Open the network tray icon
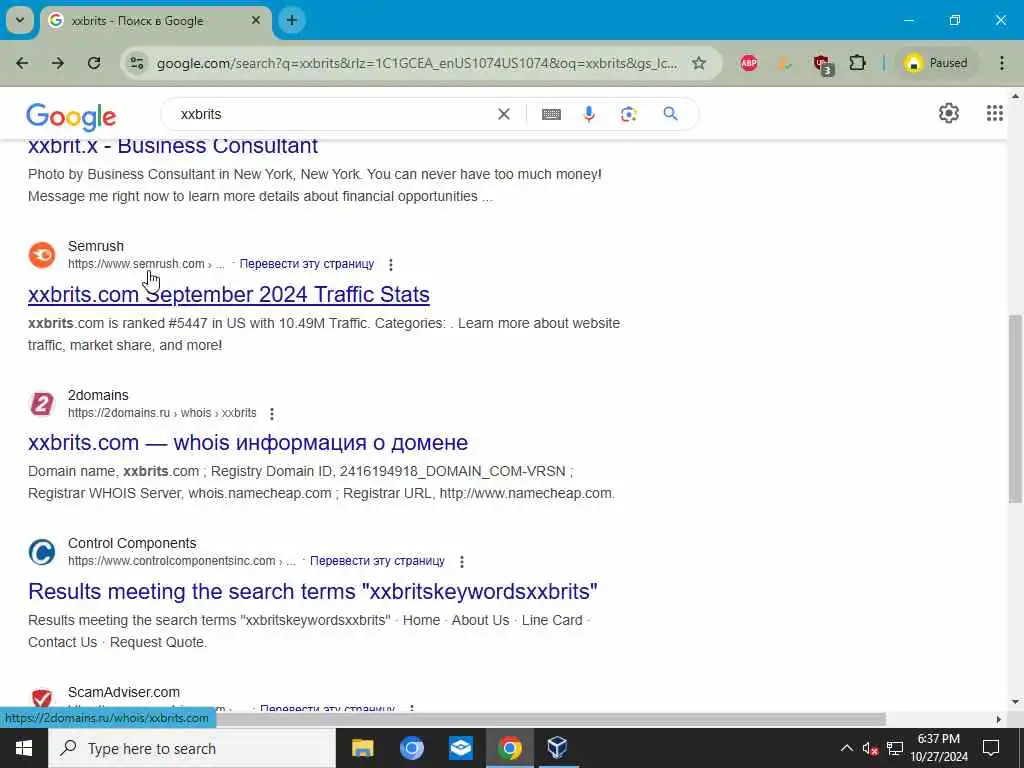This screenshot has height=768, width=1024. [x=895, y=748]
